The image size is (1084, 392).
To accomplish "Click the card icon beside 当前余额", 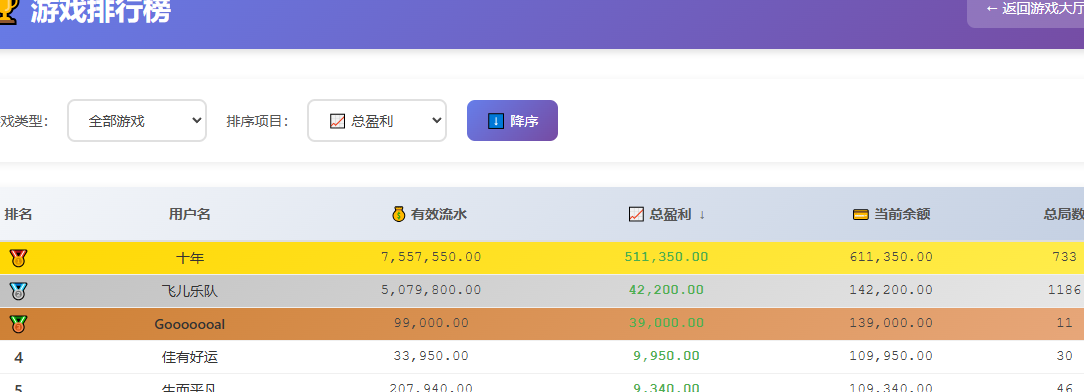I will pyautogui.click(x=861, y=214).
